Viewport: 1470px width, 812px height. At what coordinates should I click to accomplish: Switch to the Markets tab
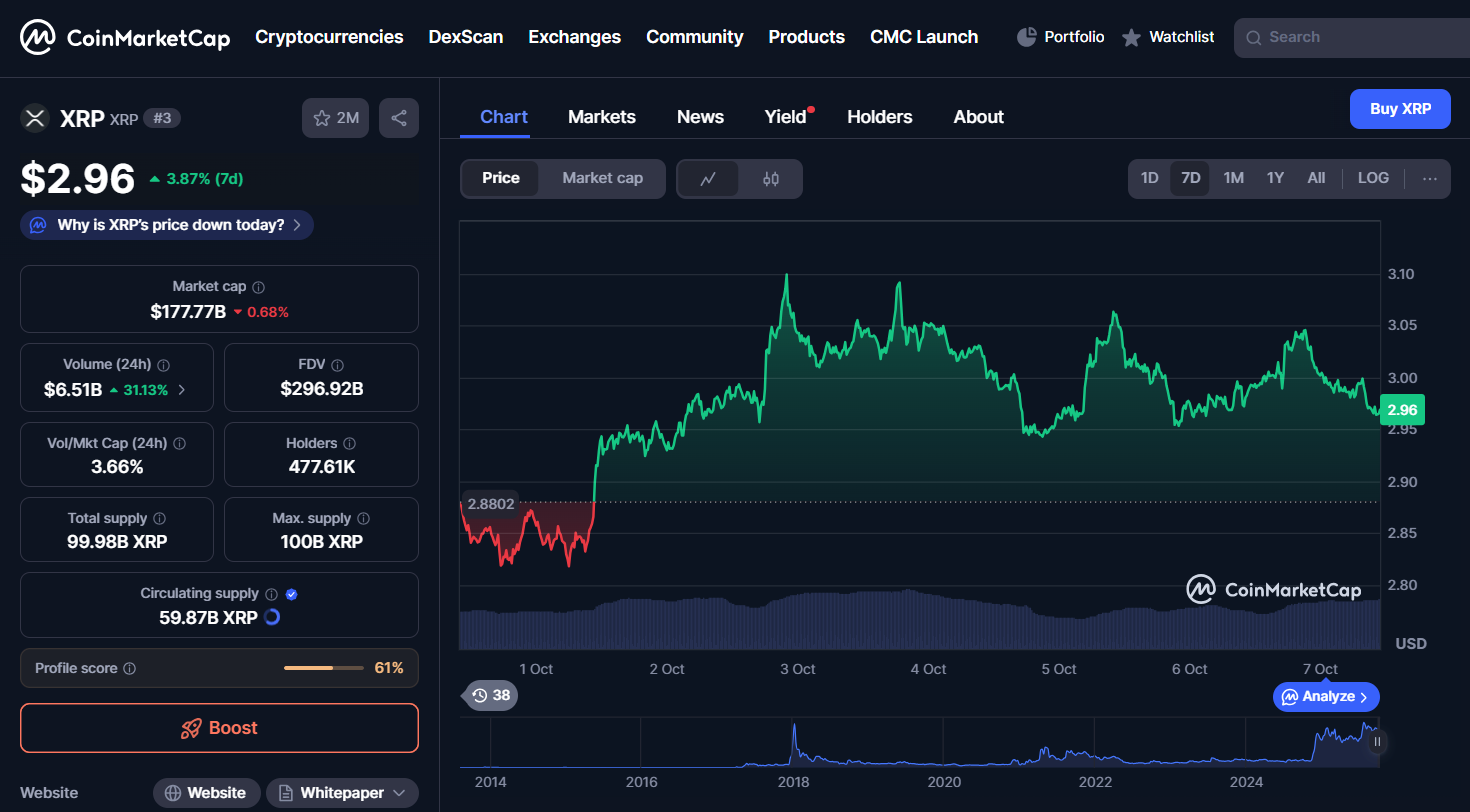(601, 117)
